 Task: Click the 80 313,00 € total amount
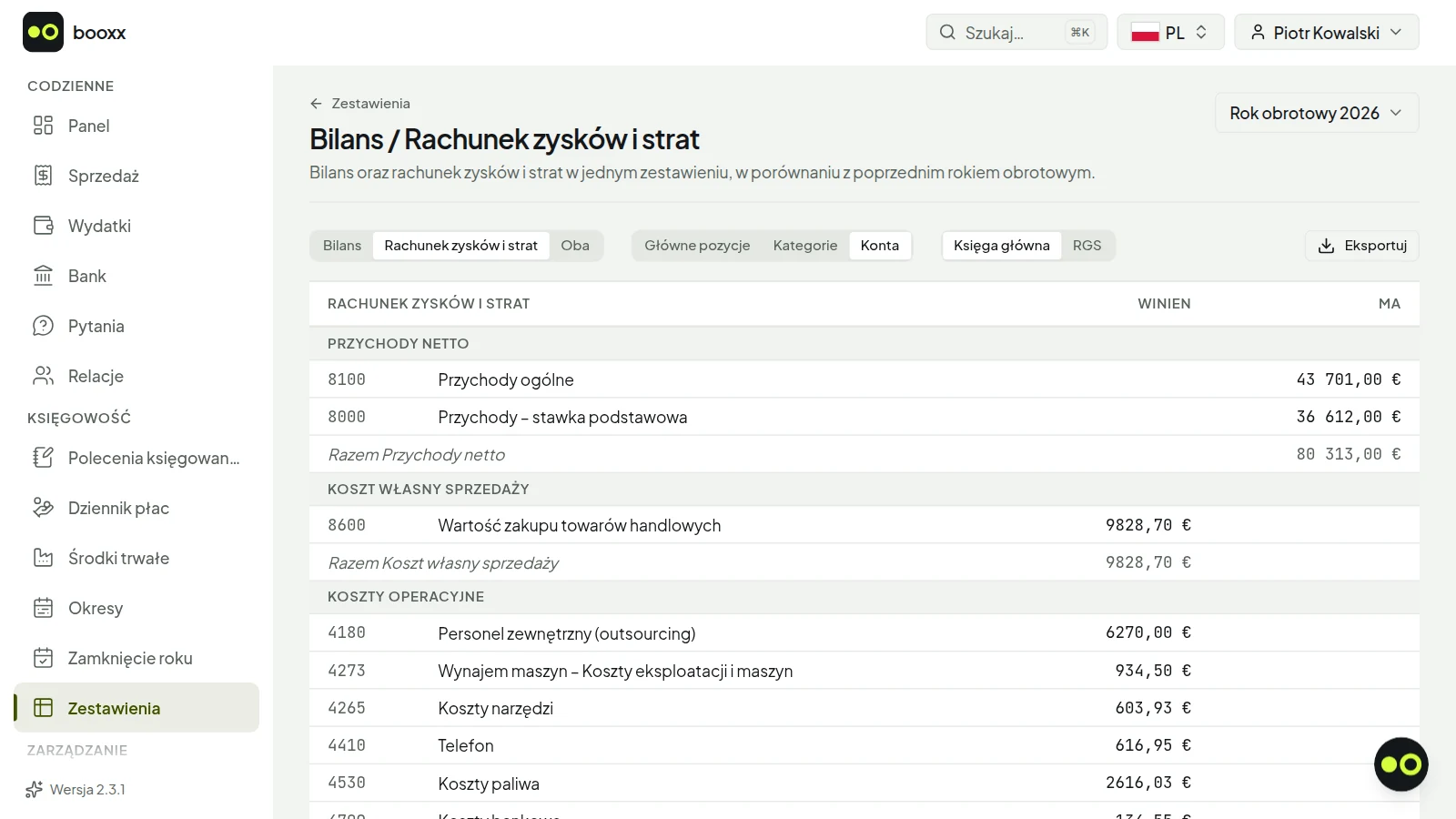pos(1349,454)
